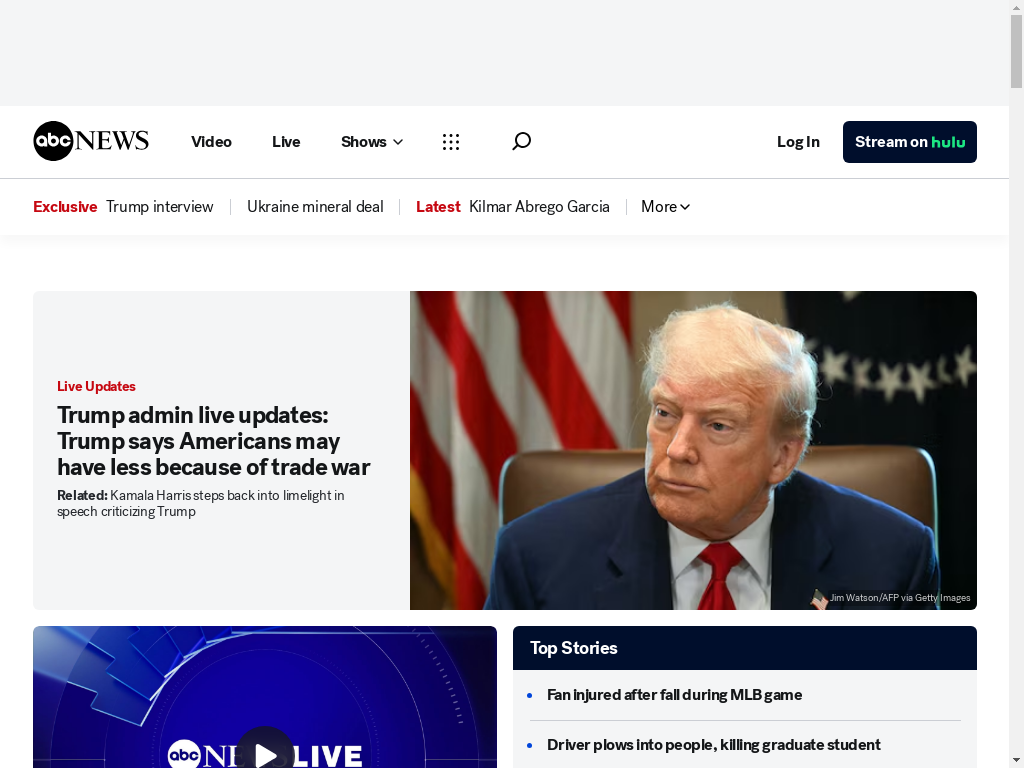Open the apps grid menu icon
The image size is (1024, 768).
coord(451,142)
